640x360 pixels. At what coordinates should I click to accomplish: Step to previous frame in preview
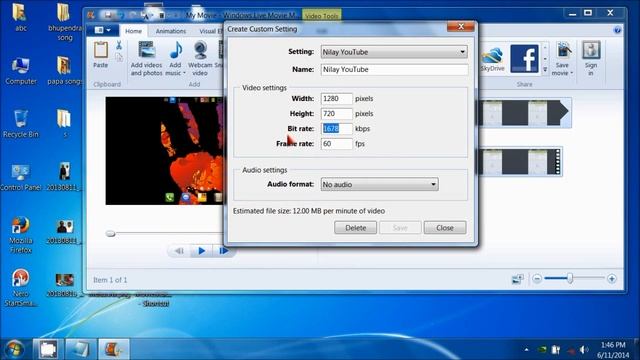179,251
